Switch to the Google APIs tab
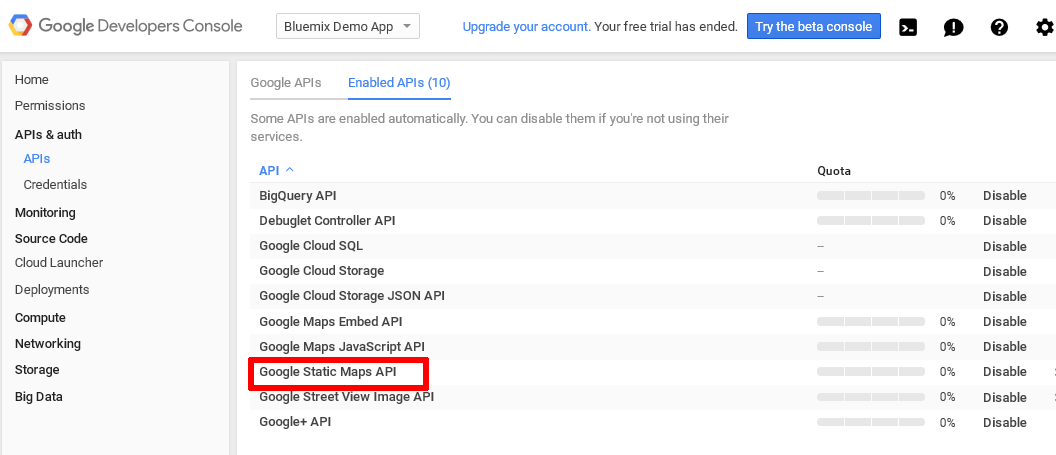 [x=286, y=83]
